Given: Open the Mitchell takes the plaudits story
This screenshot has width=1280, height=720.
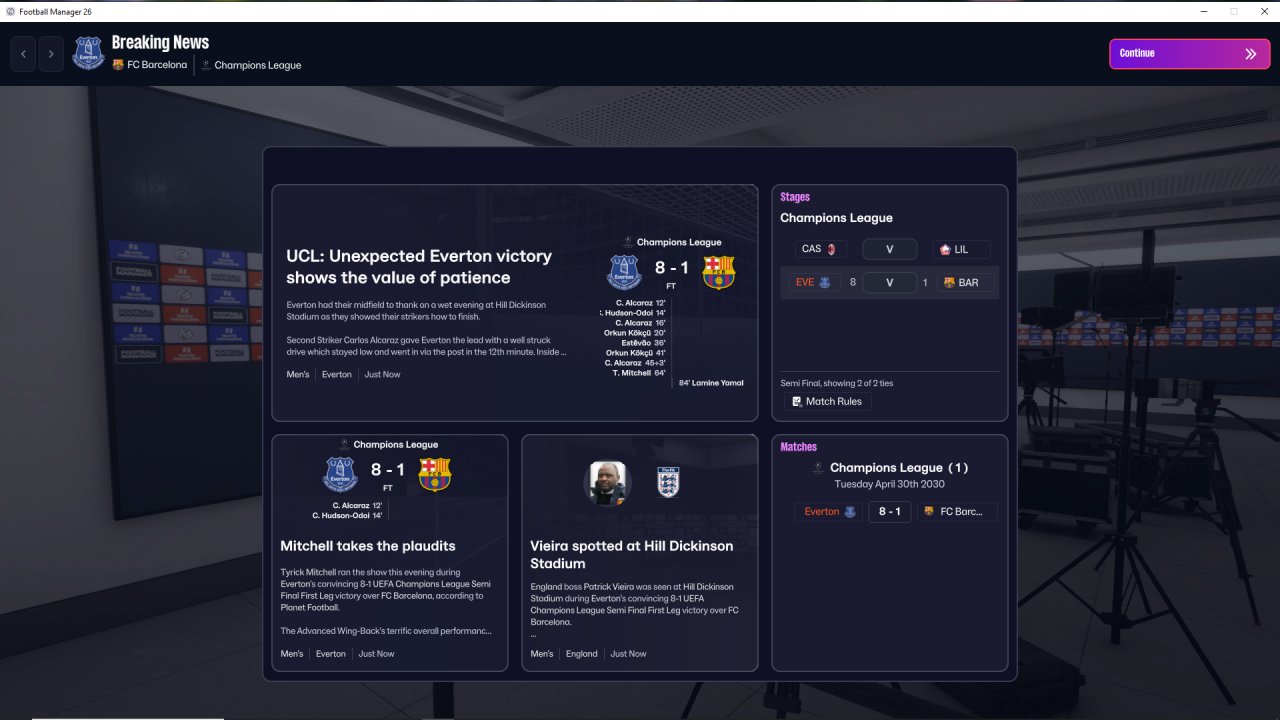Looking at the screenshot, I should point(368,546).
